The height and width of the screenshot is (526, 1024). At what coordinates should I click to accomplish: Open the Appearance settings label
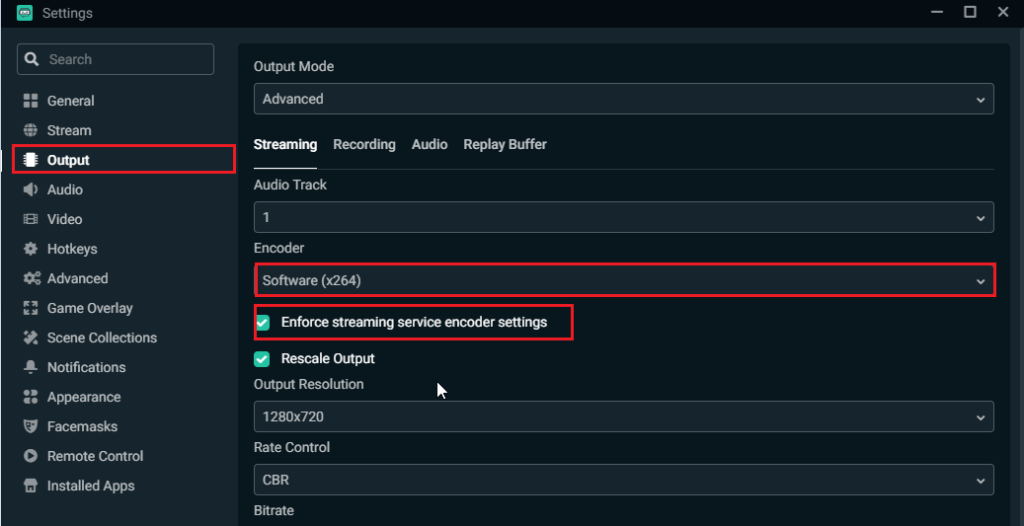coord(84,397)
